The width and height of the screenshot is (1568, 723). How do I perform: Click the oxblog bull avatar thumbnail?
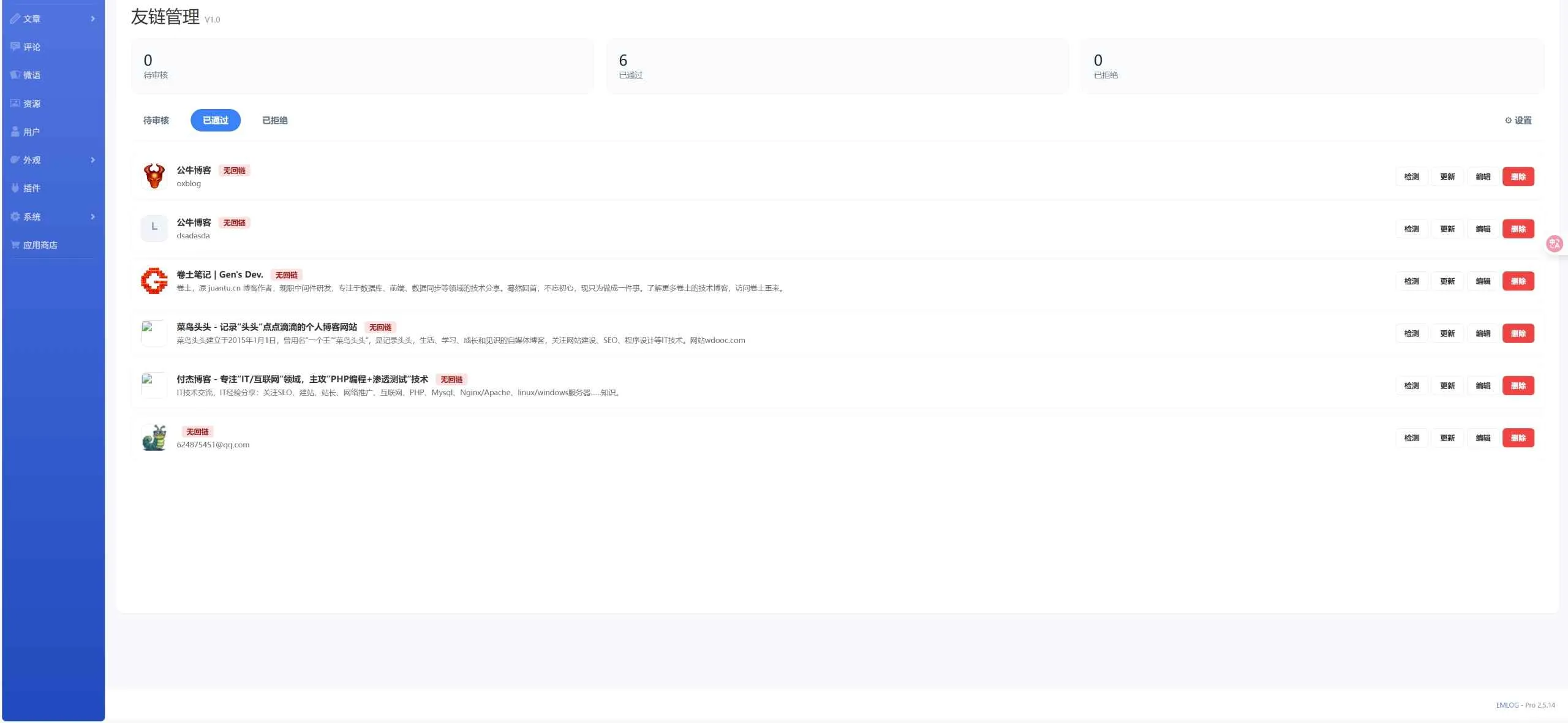point(154,176)
